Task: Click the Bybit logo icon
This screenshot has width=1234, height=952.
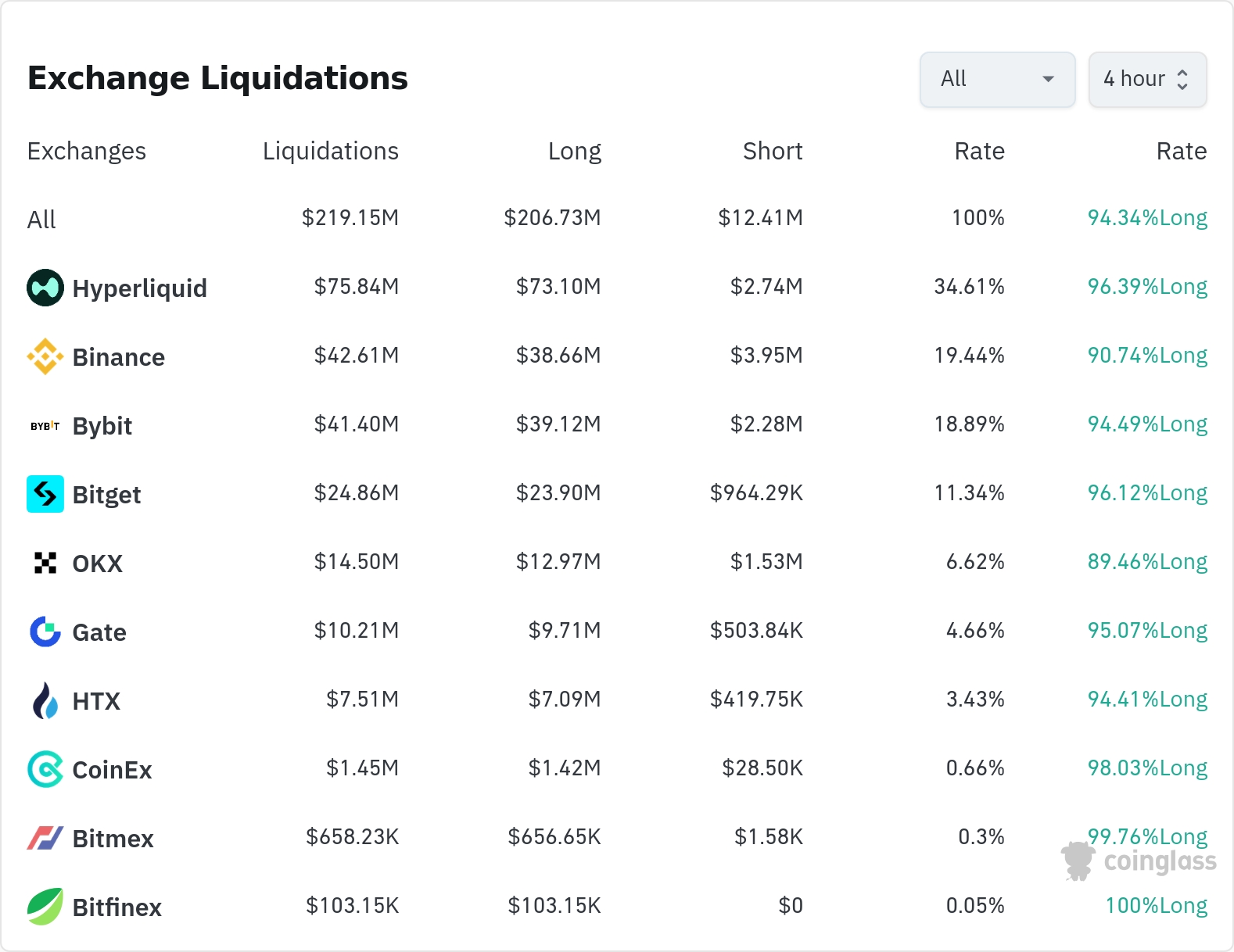Action: 45,426
